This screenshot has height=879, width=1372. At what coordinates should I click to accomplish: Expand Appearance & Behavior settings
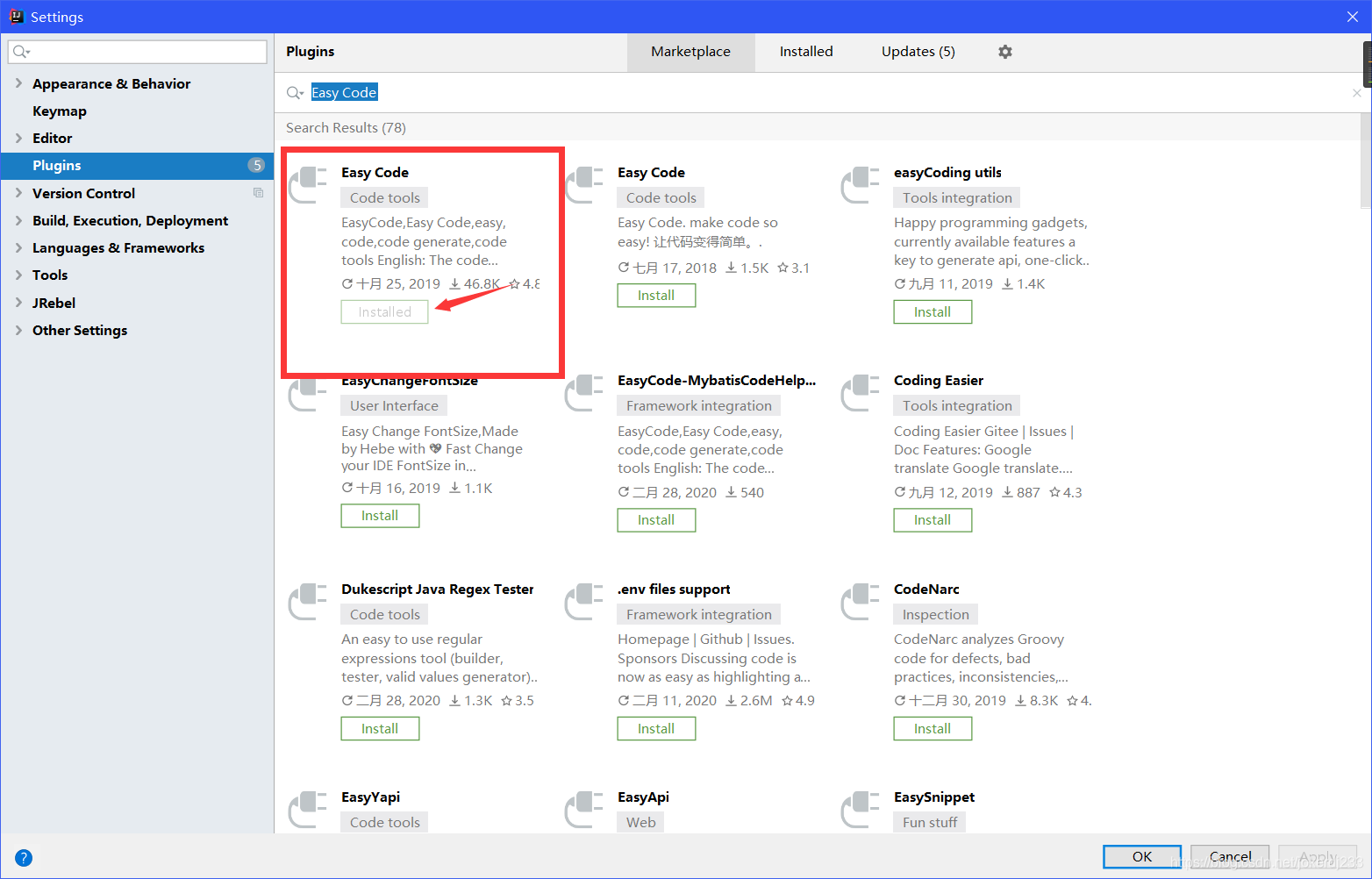point(18,83)
